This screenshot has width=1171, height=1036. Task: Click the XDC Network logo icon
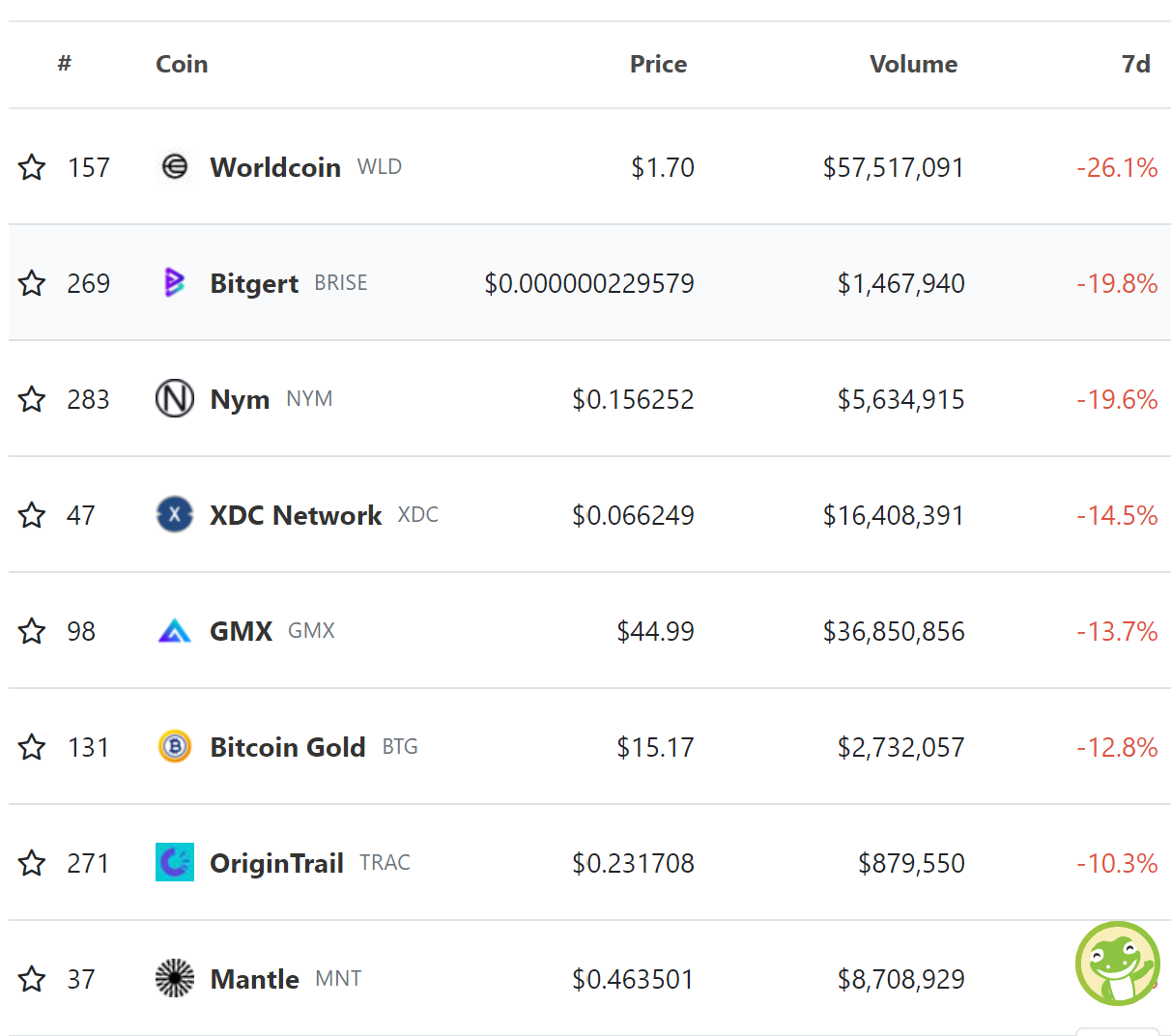[175, 515]
